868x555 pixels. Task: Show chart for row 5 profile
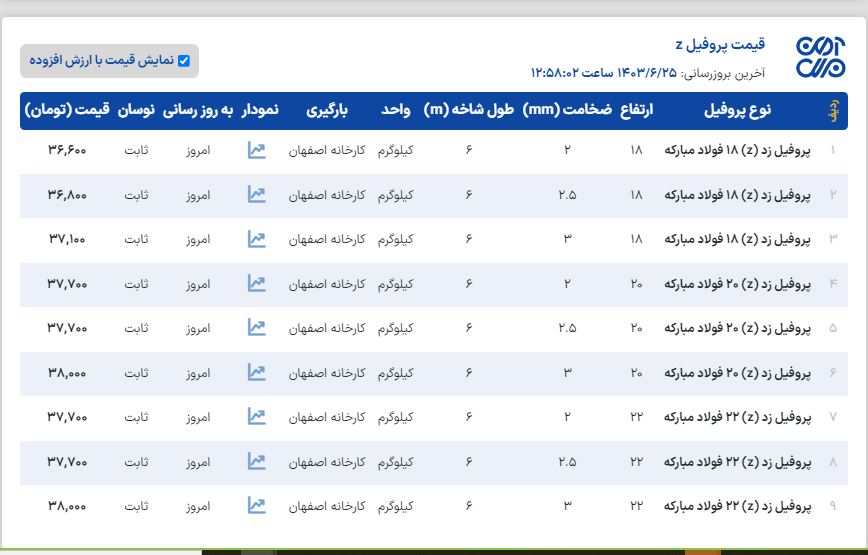(x=257, y=328)
